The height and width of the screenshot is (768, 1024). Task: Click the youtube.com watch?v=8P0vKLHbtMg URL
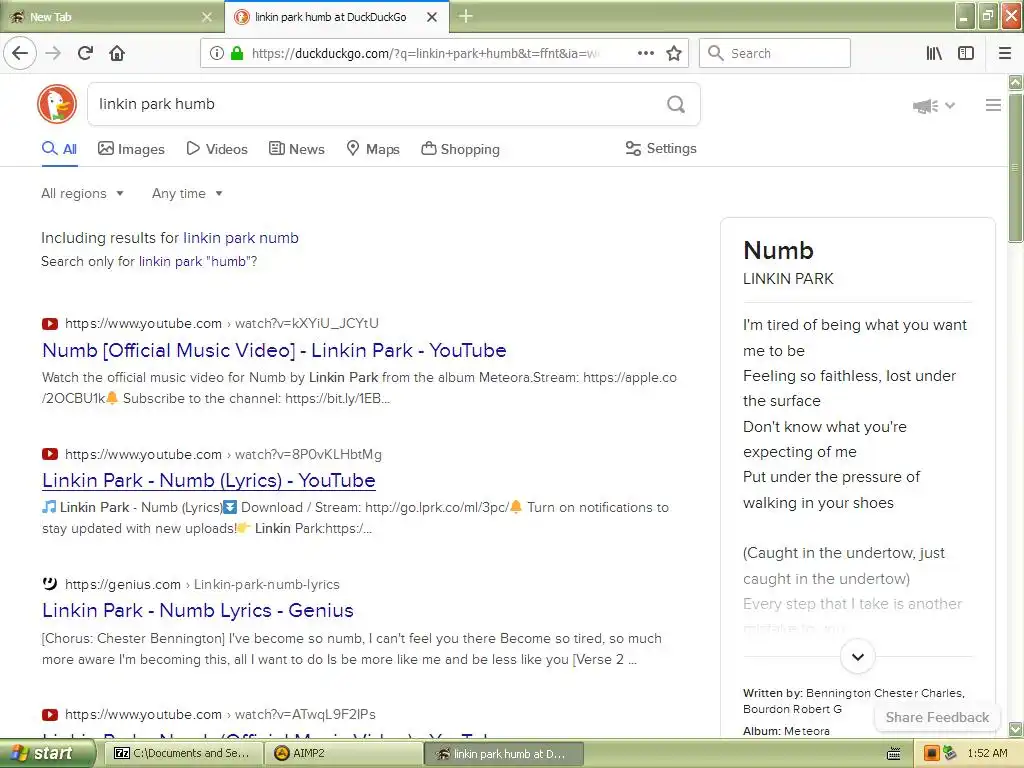pyautogui.click(x=223, y=454)
